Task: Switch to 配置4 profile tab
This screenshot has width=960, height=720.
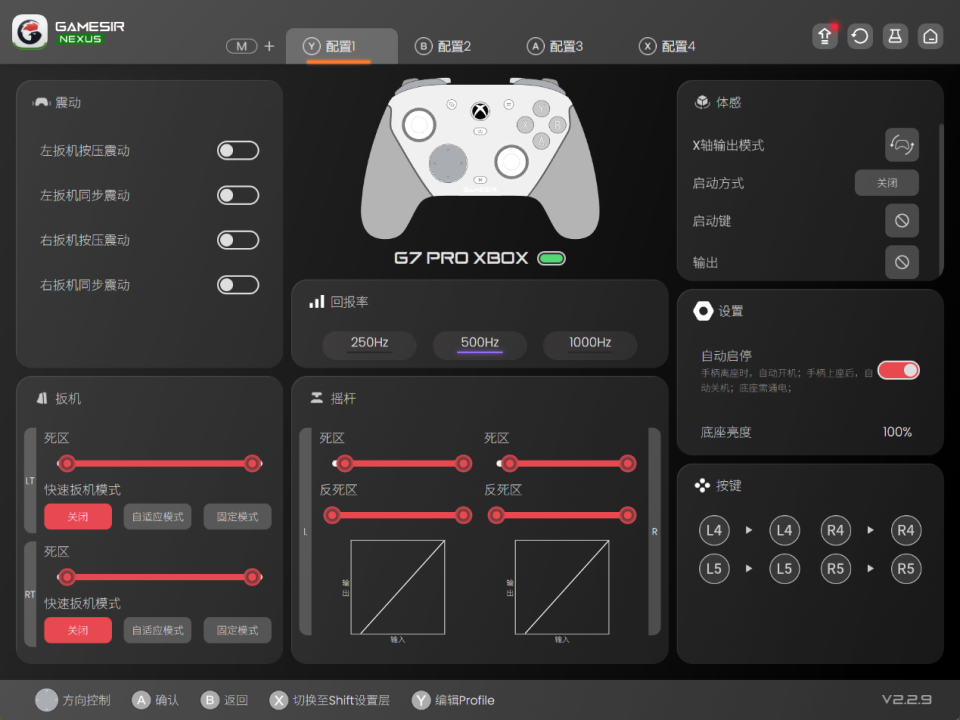Action: 667,46
